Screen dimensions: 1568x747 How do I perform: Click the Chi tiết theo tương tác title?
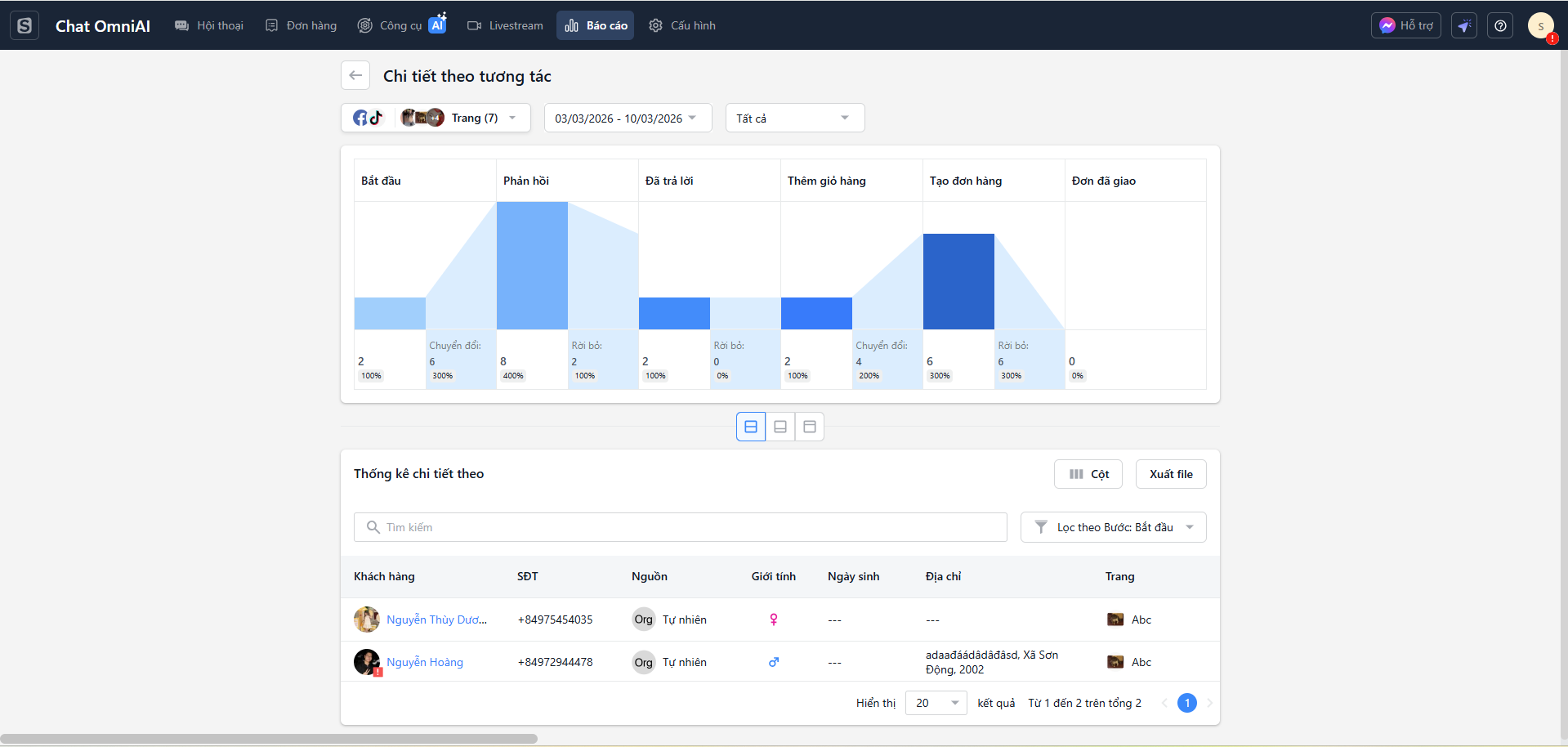click(467, 76)
